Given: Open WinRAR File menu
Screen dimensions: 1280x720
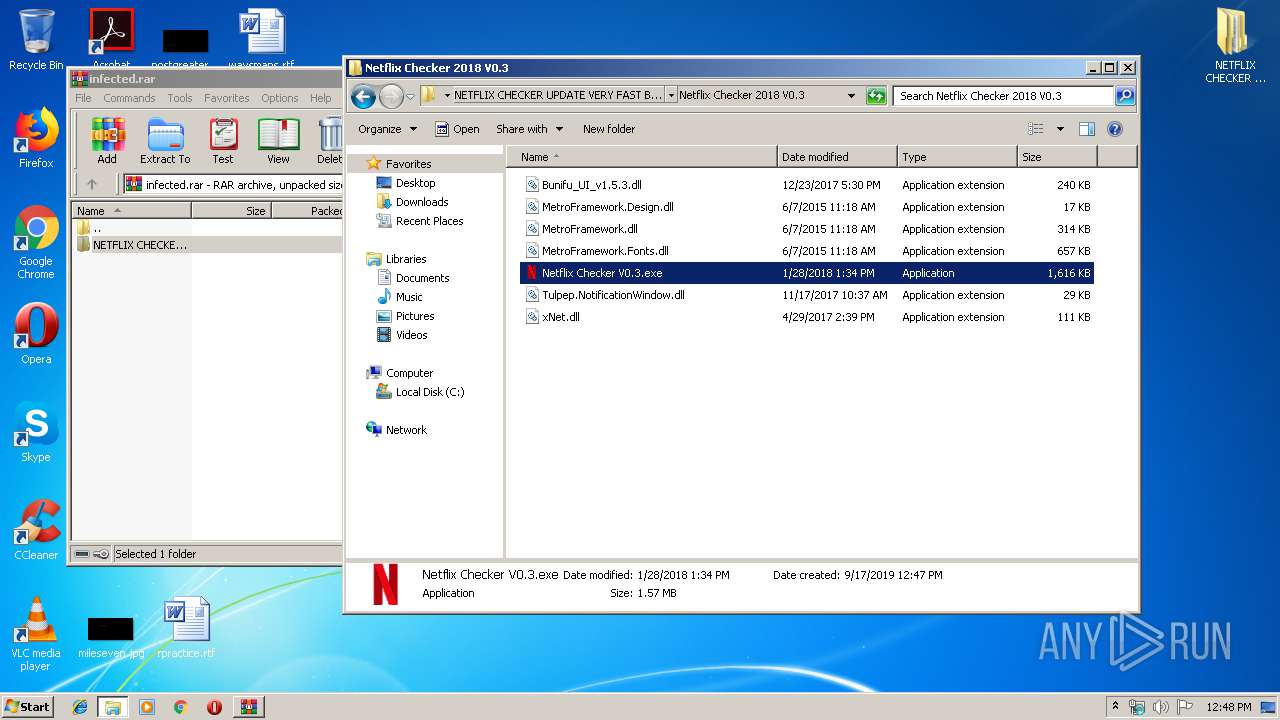Looking at the screenshot, I should click(83, 98).
